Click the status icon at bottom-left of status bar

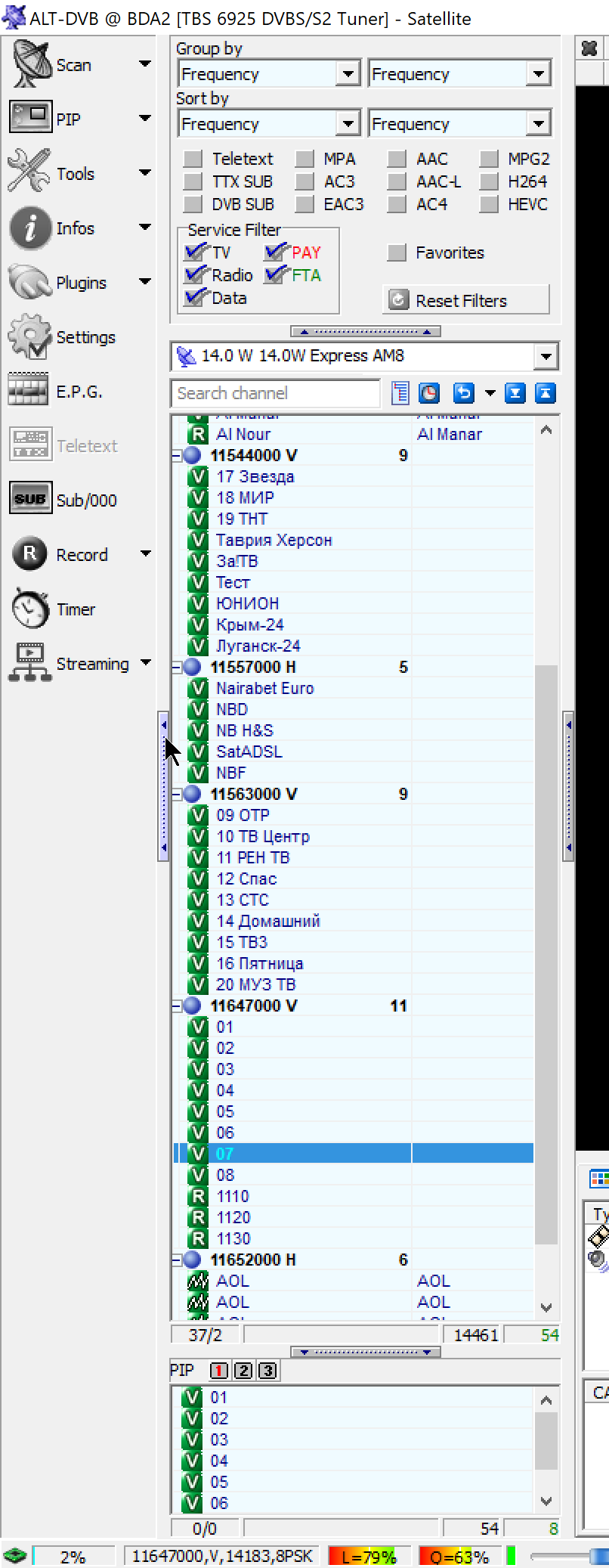click(x=14, y=1556)
